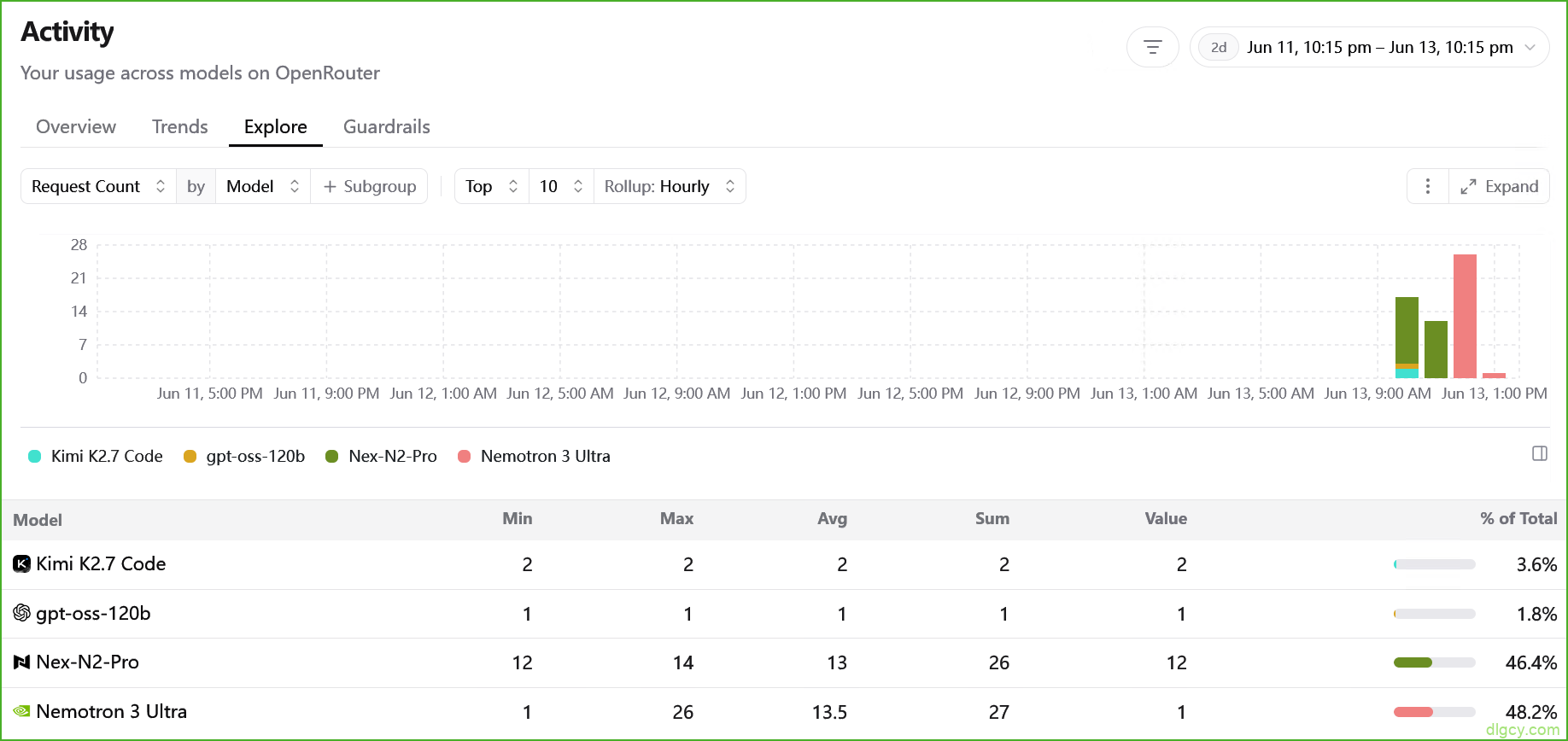Click the three-dot more options icon

coord(1427,186)
